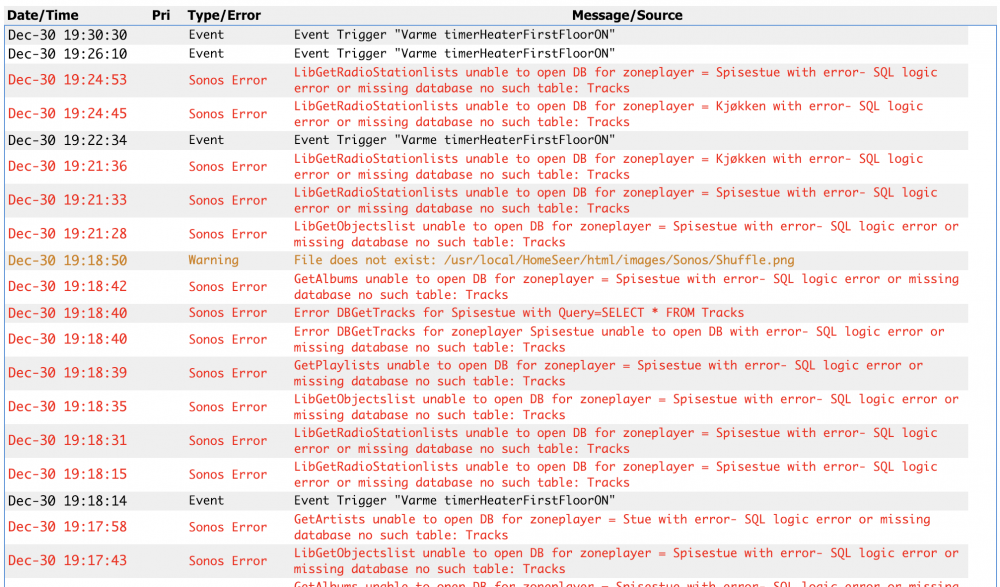Click the GetAlbums error message at 19:18:42
This screenshot has width=1000, height=587.
click(x=625, y=287)
